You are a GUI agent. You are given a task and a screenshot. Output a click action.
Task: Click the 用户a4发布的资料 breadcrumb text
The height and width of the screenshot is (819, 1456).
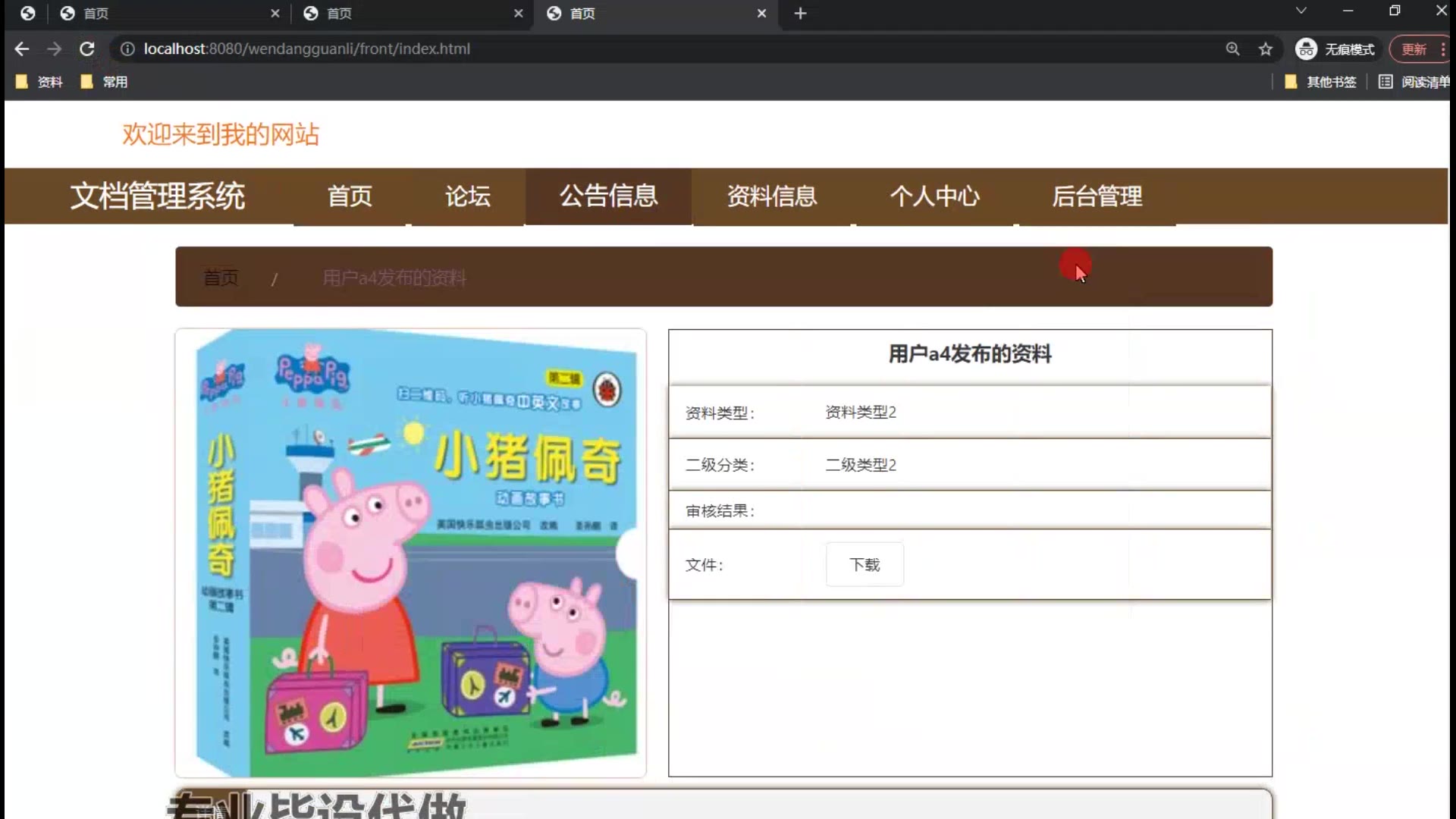pos(394,278)
